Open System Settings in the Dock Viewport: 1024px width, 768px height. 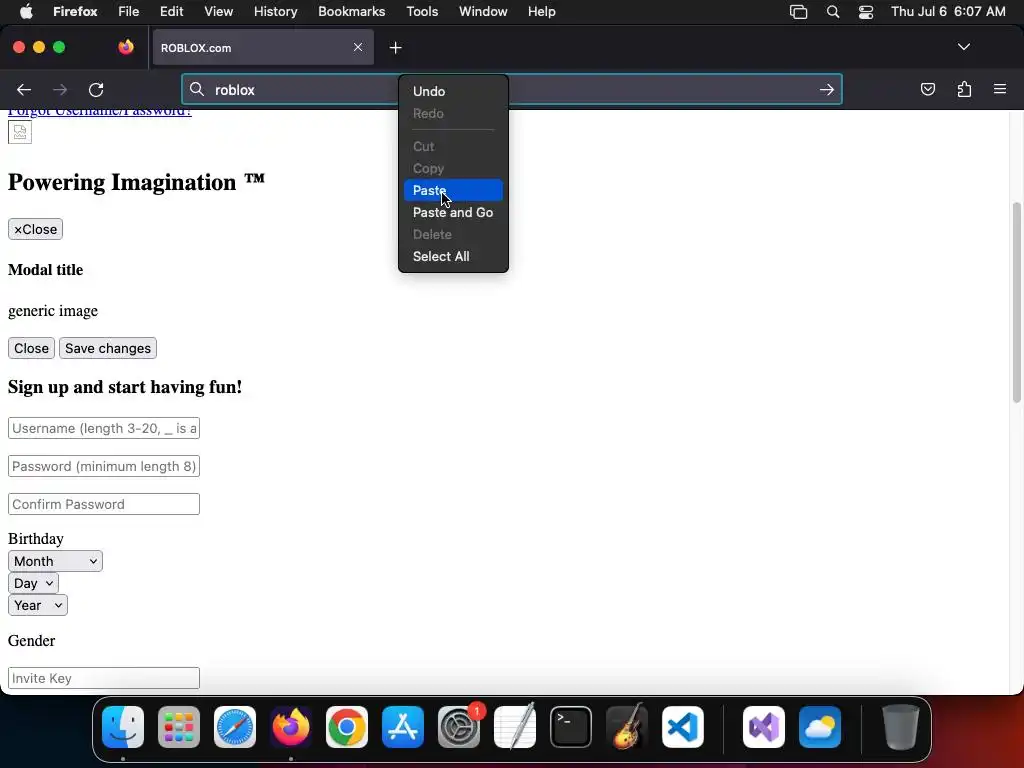459,727
